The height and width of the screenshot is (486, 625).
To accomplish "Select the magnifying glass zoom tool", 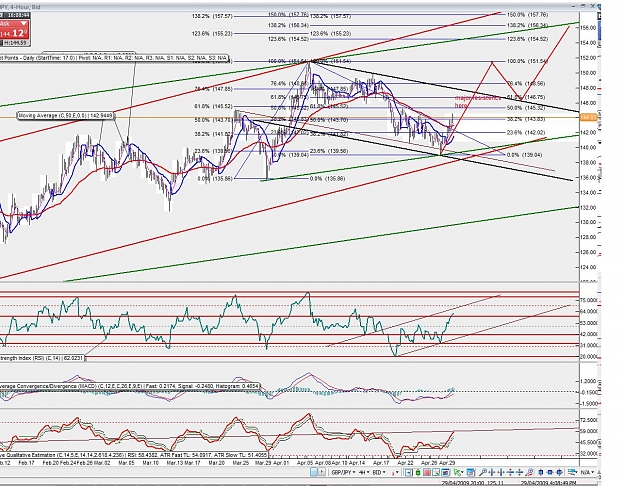I will (x=483, y=473).
